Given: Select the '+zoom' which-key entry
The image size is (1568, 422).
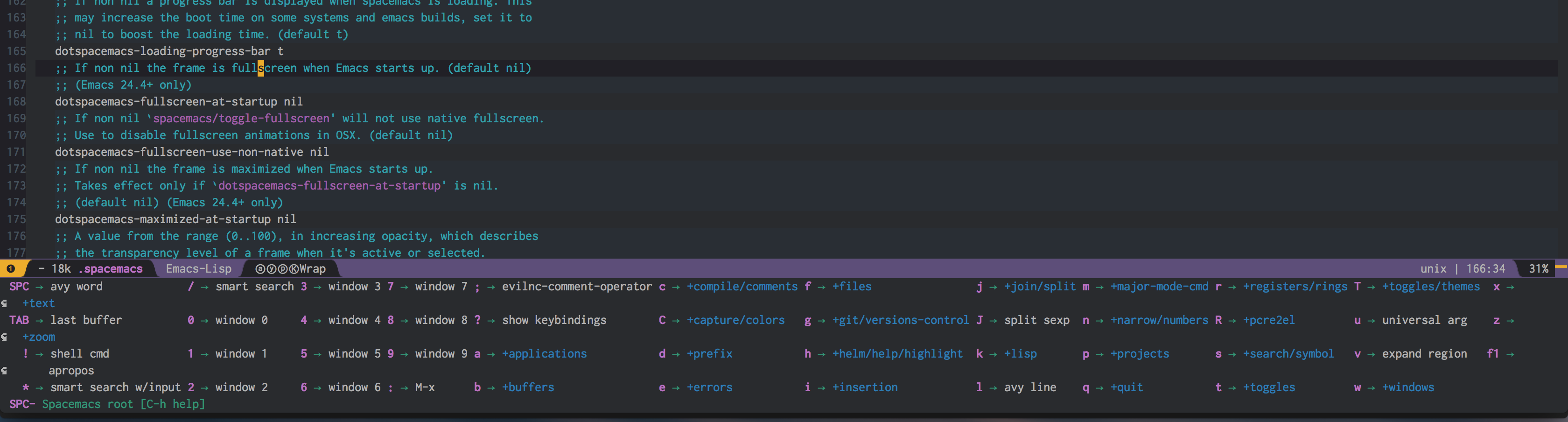Looking at the screenshot, I should click(x=38, y=337).
